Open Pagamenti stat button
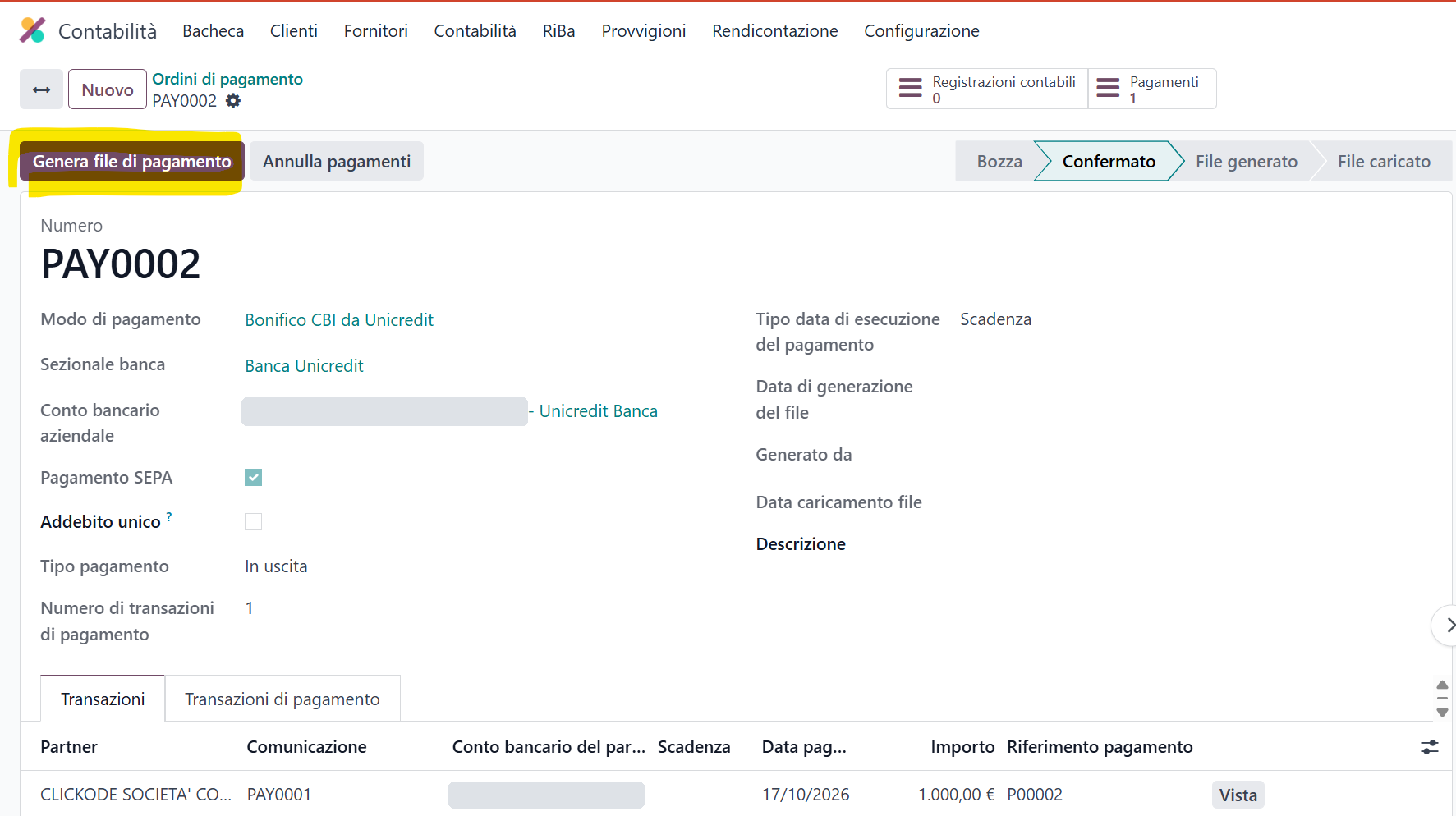Viewport: 1456px width, 816px height. [1152, 89]
